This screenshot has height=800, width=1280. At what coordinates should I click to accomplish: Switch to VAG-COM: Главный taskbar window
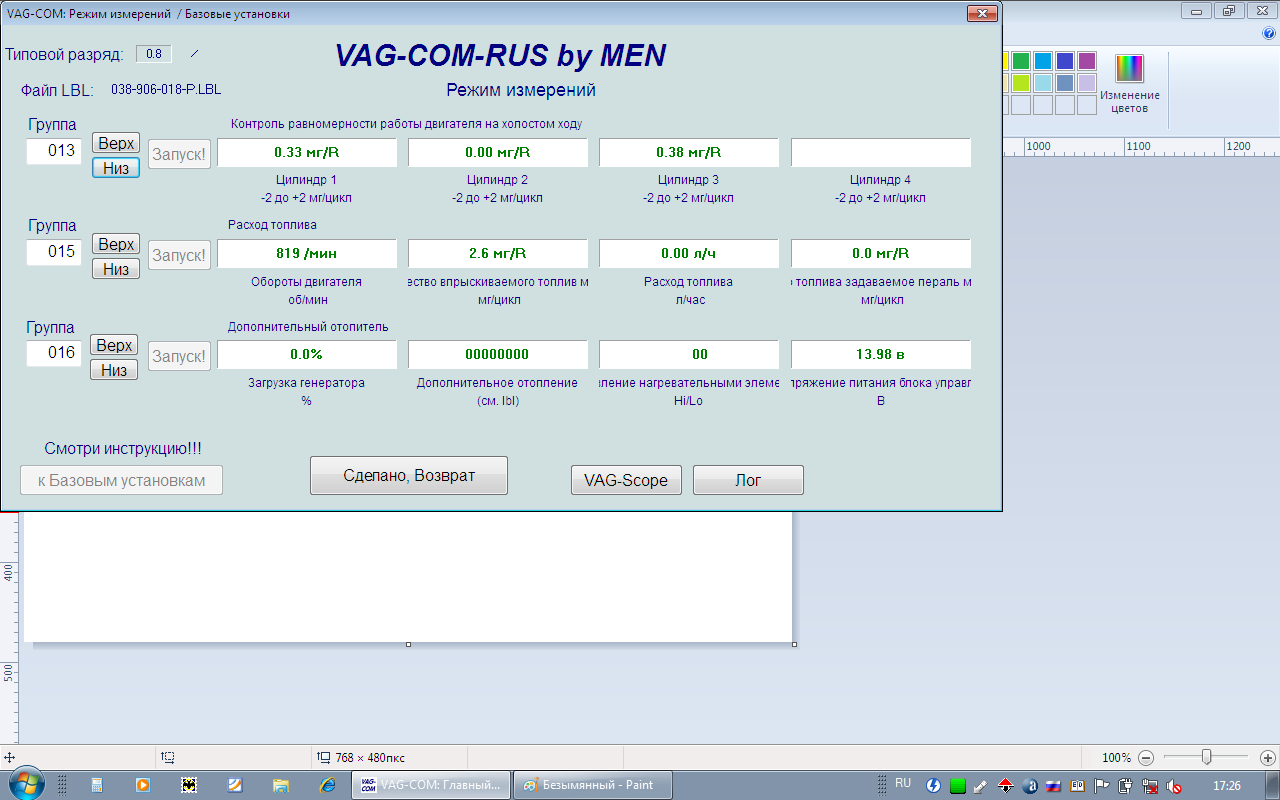click(x=431, y=785)
